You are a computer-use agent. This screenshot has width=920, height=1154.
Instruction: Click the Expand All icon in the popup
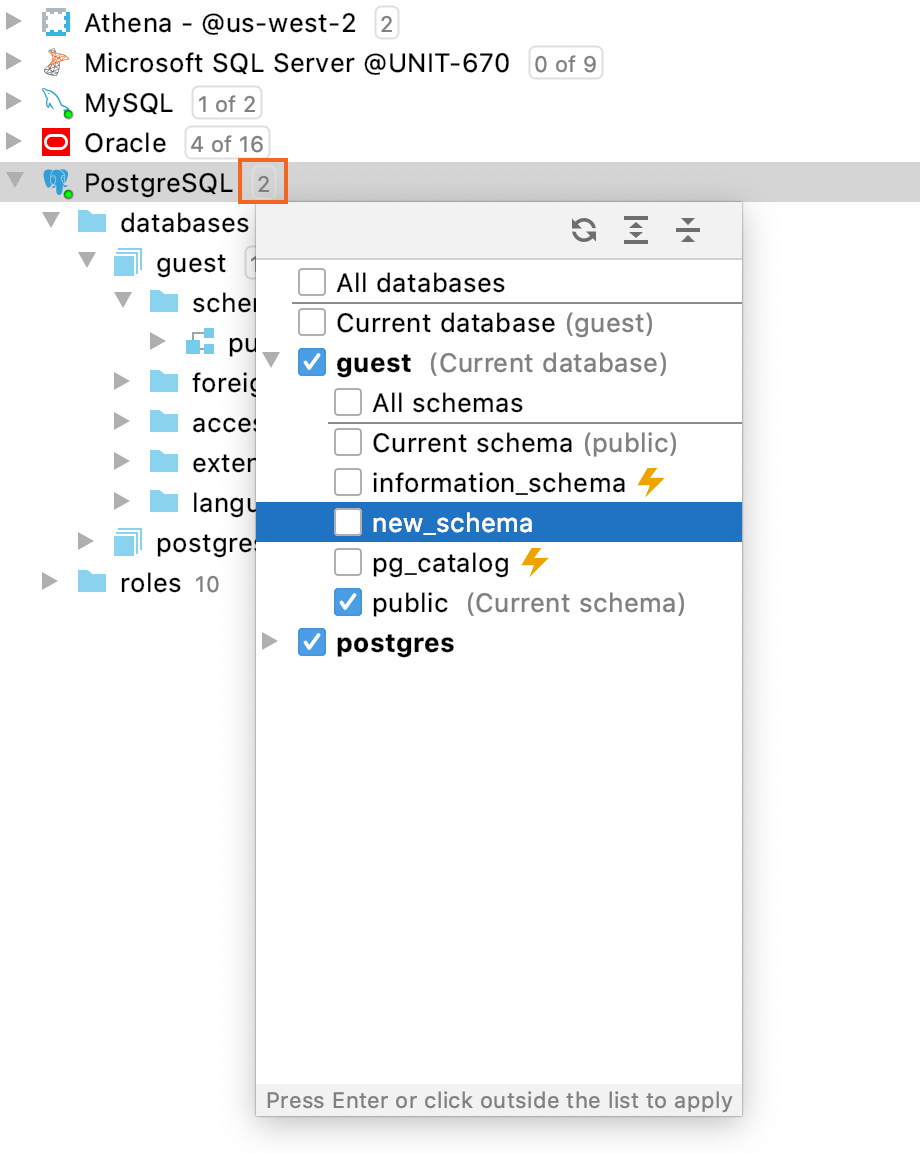tap(637, 229)
